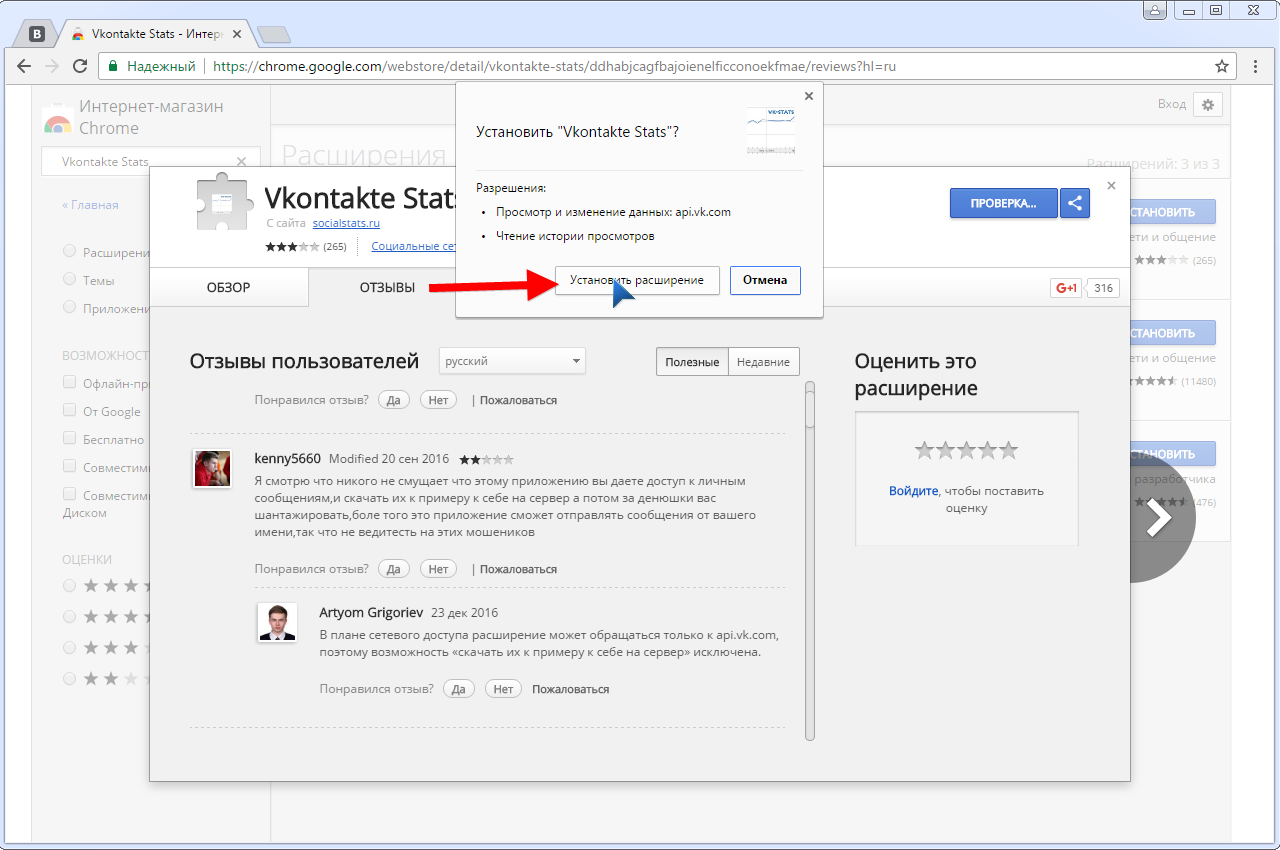Tick the Бесплатно filter checkbox
1280x850 pixels.
pos(70,438)
